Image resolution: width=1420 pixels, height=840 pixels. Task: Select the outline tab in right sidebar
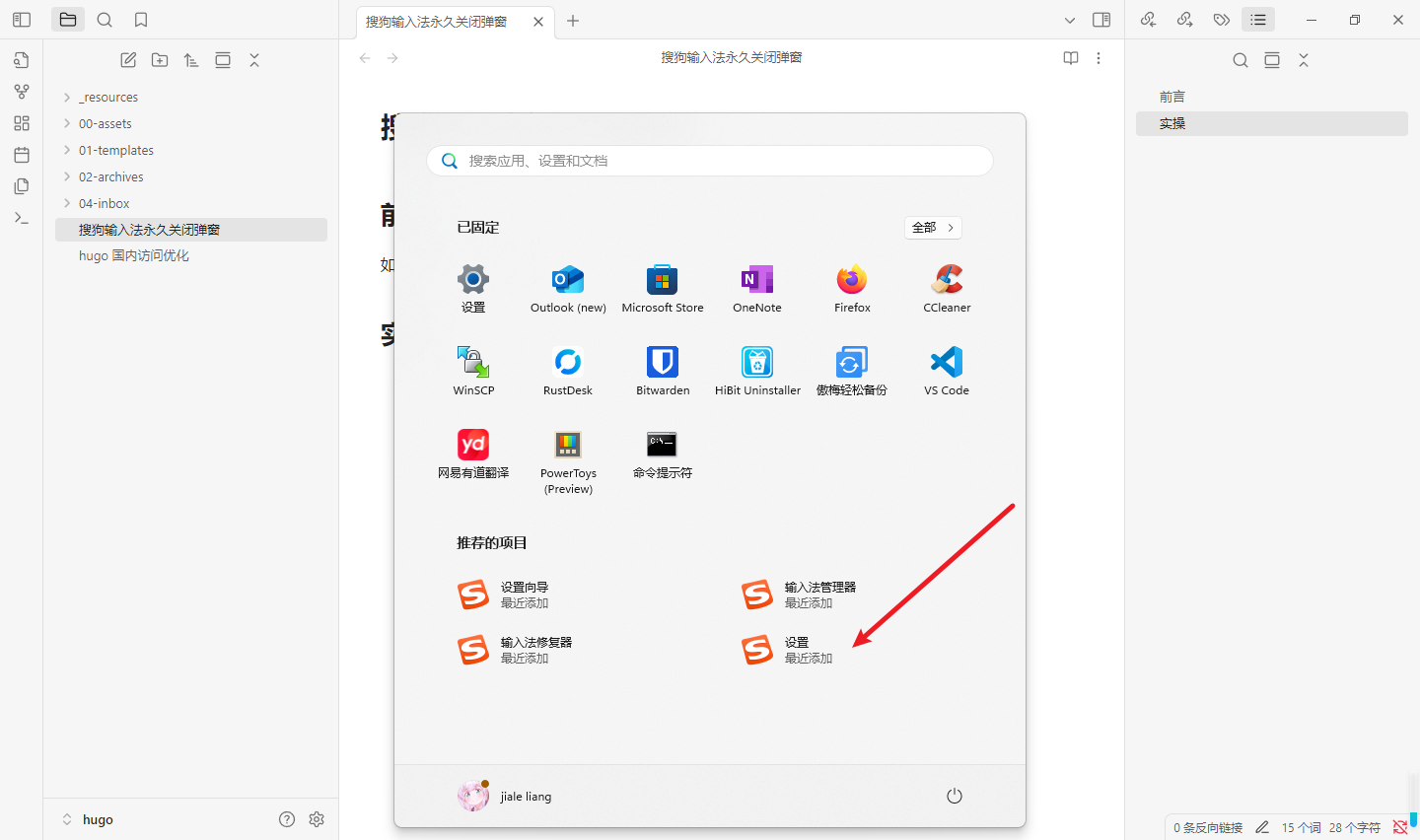click(1258, 20)
